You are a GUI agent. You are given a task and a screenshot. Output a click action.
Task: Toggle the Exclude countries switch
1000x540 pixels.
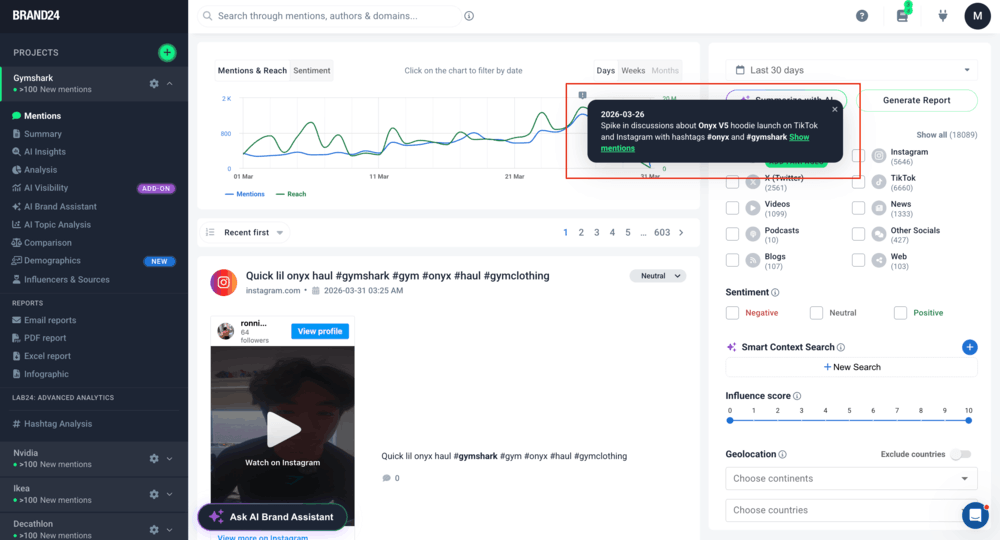point(961,455)
